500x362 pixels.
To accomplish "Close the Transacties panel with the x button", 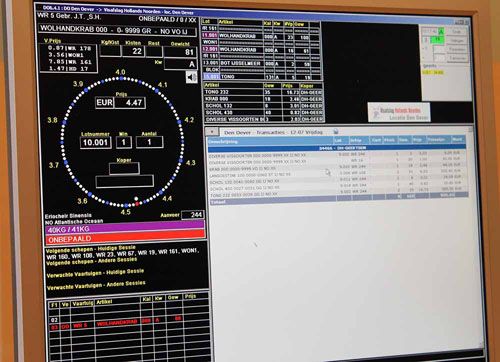I will tap(212, 132).
